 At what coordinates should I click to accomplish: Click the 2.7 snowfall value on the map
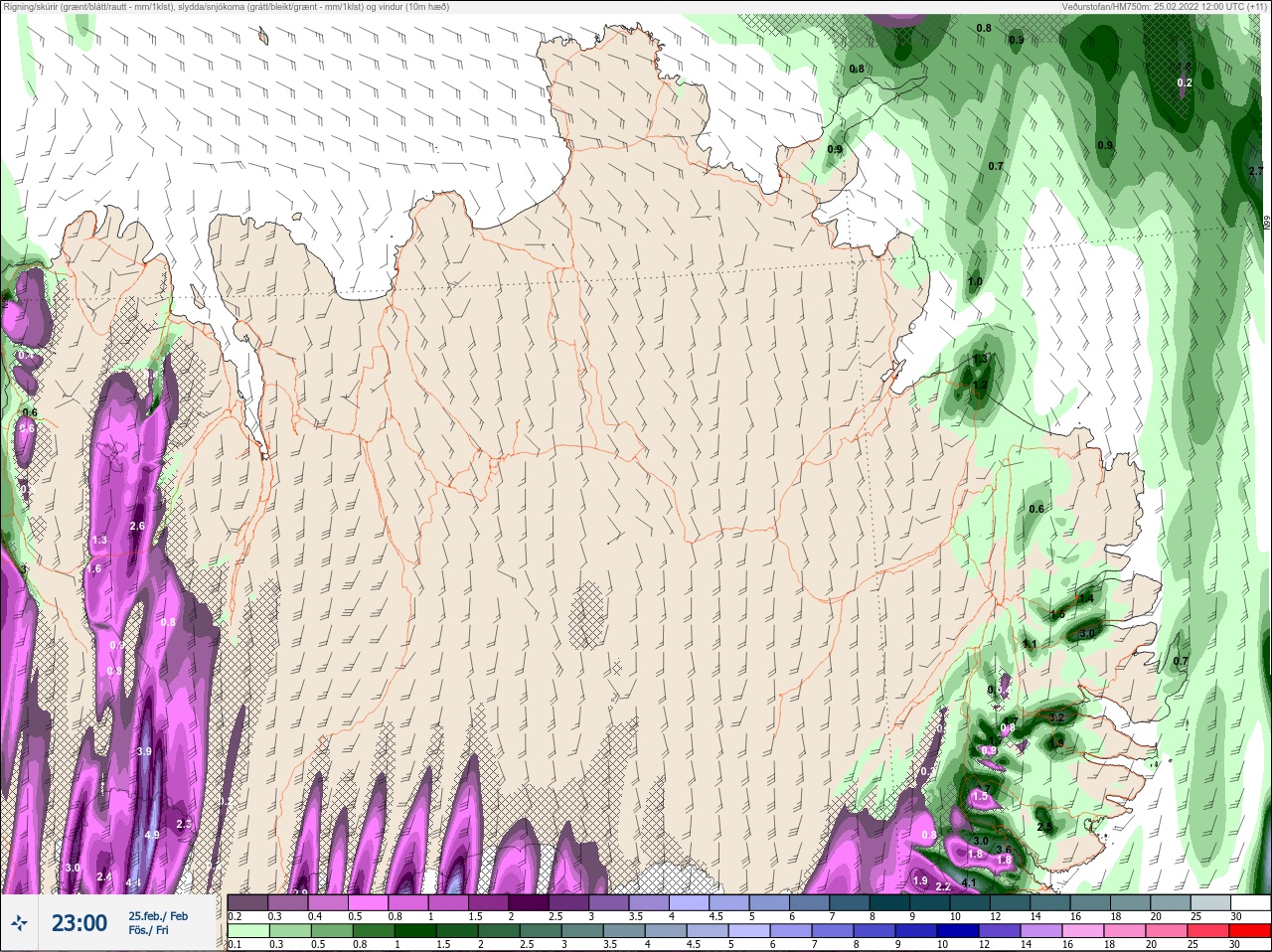tap(1255, 171)
